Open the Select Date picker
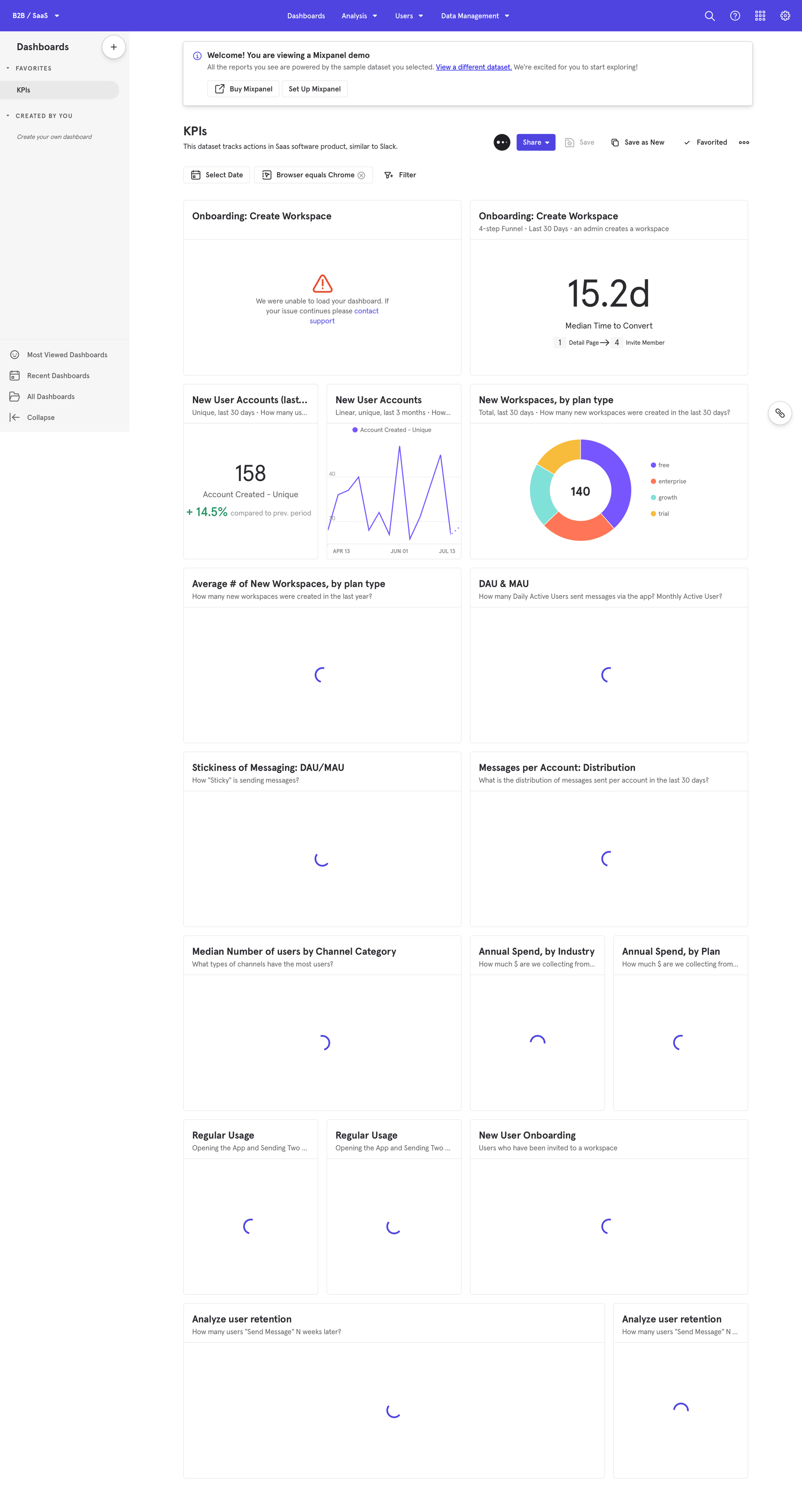 pos(216,174)
